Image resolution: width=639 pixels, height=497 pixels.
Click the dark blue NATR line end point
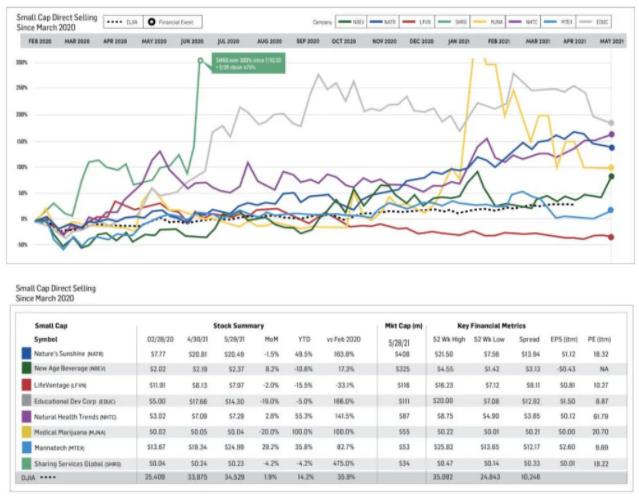611,147
